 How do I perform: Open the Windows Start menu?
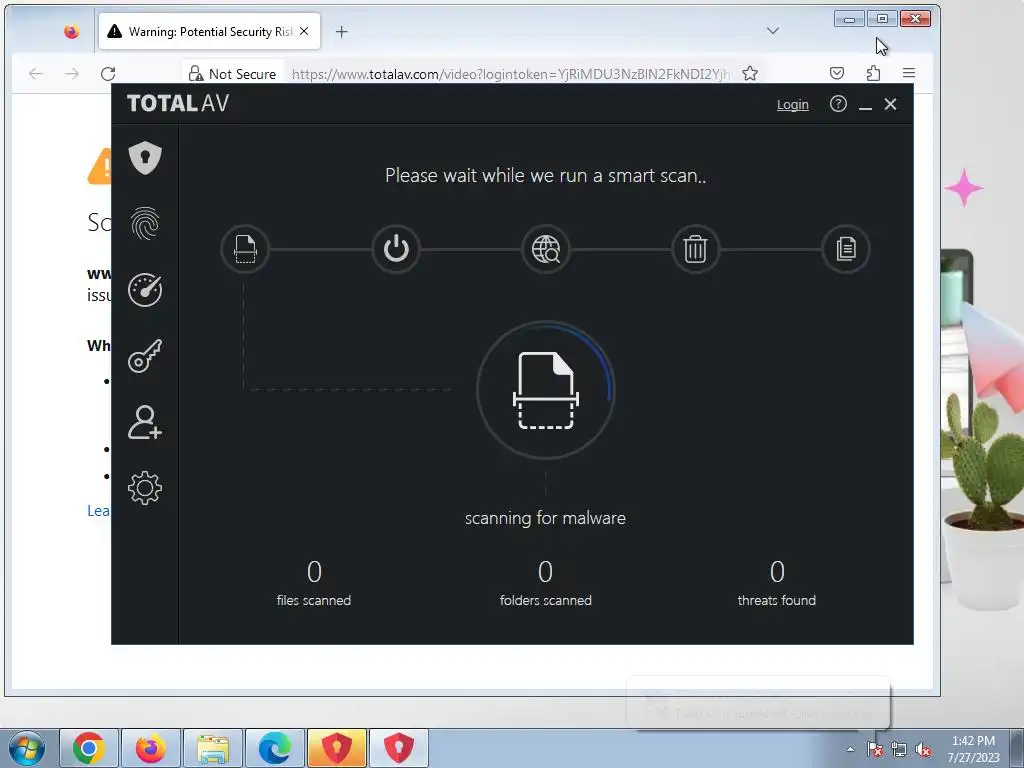[x=27, y=748]
